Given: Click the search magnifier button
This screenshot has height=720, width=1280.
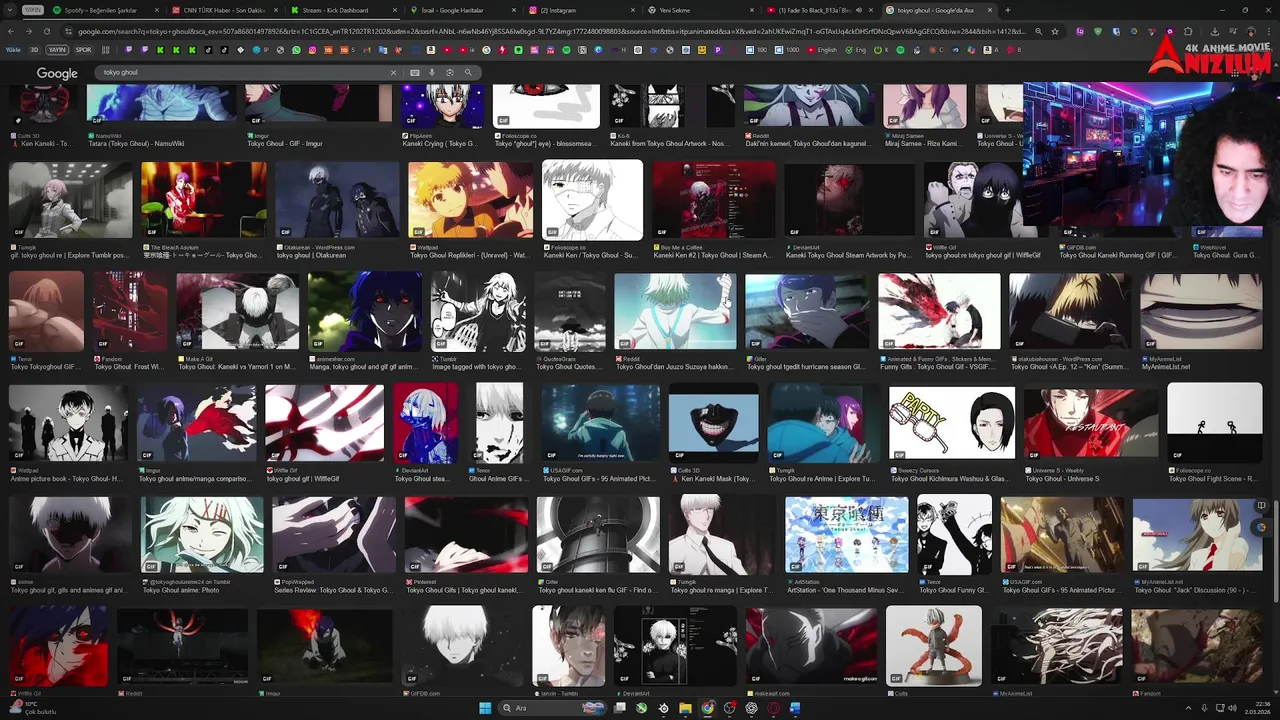Looking at the screenshot, I should tap(468, 72).
